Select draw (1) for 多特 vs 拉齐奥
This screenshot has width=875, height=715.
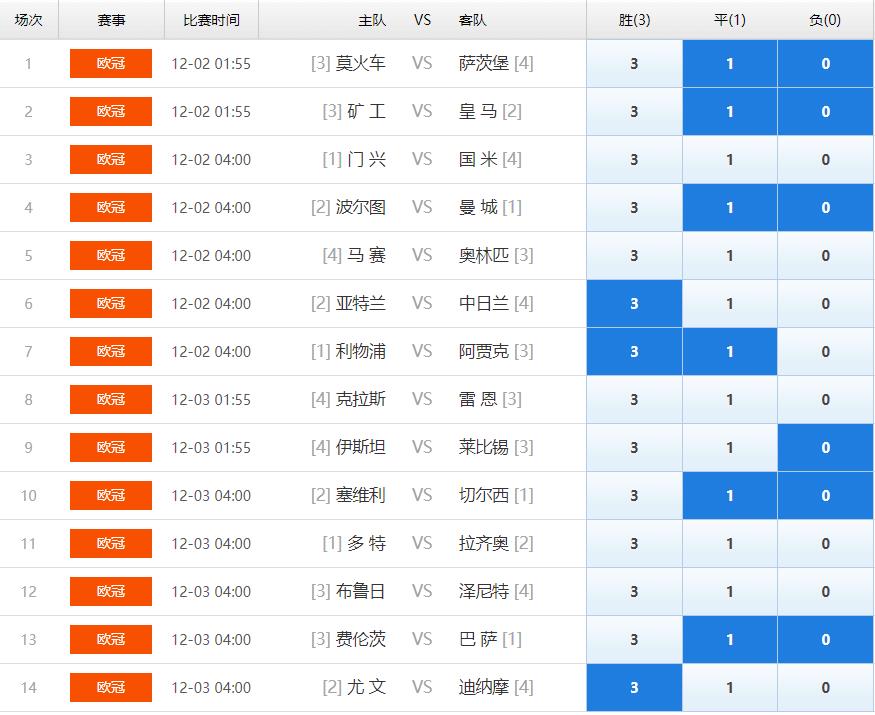(x=729, y=544)
